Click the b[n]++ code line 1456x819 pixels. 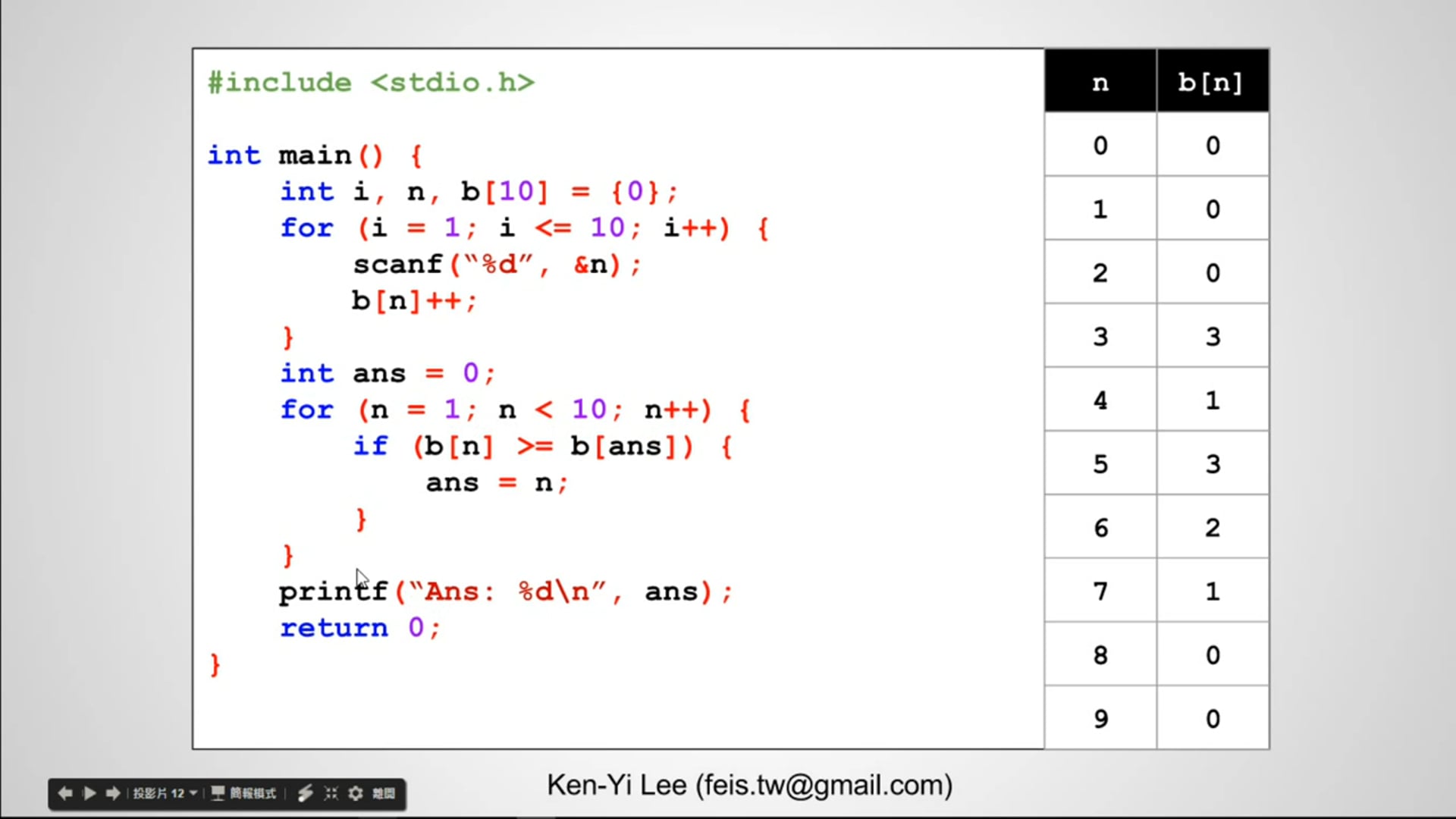[414, 301]
